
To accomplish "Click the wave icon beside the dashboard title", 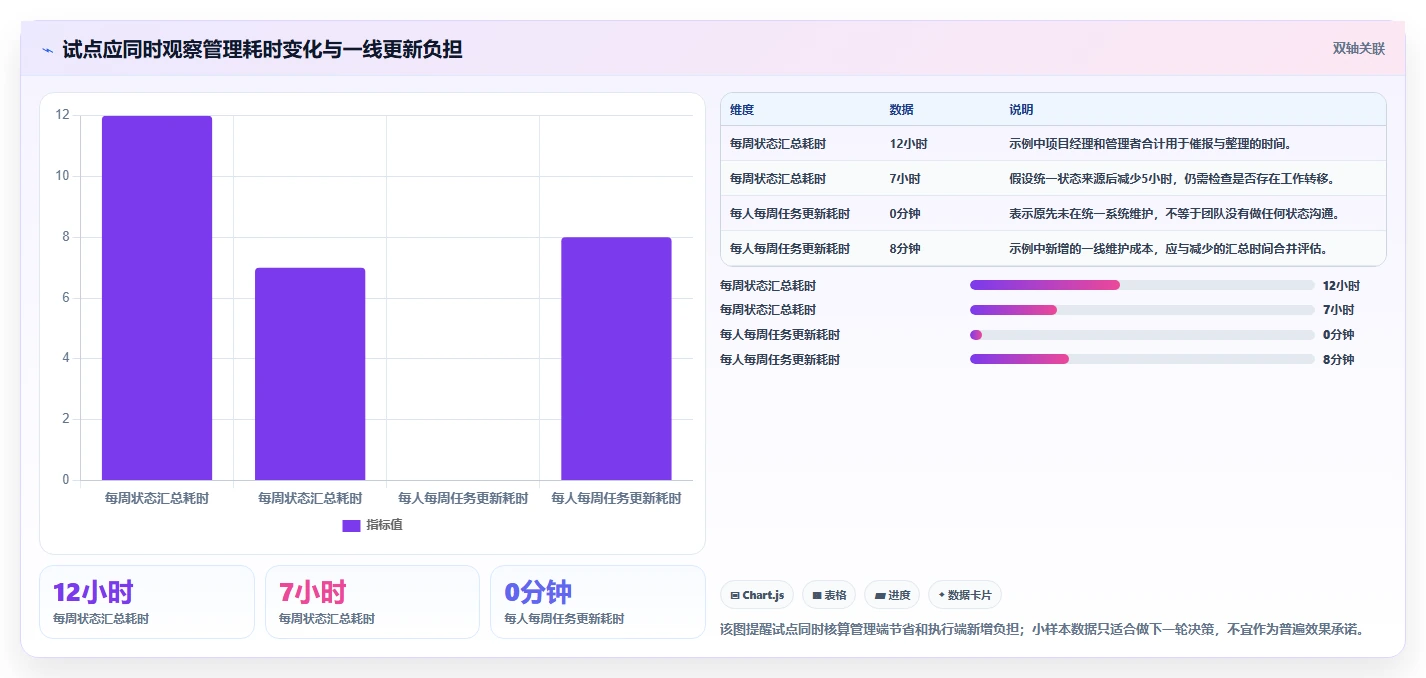I will point(47,50).
